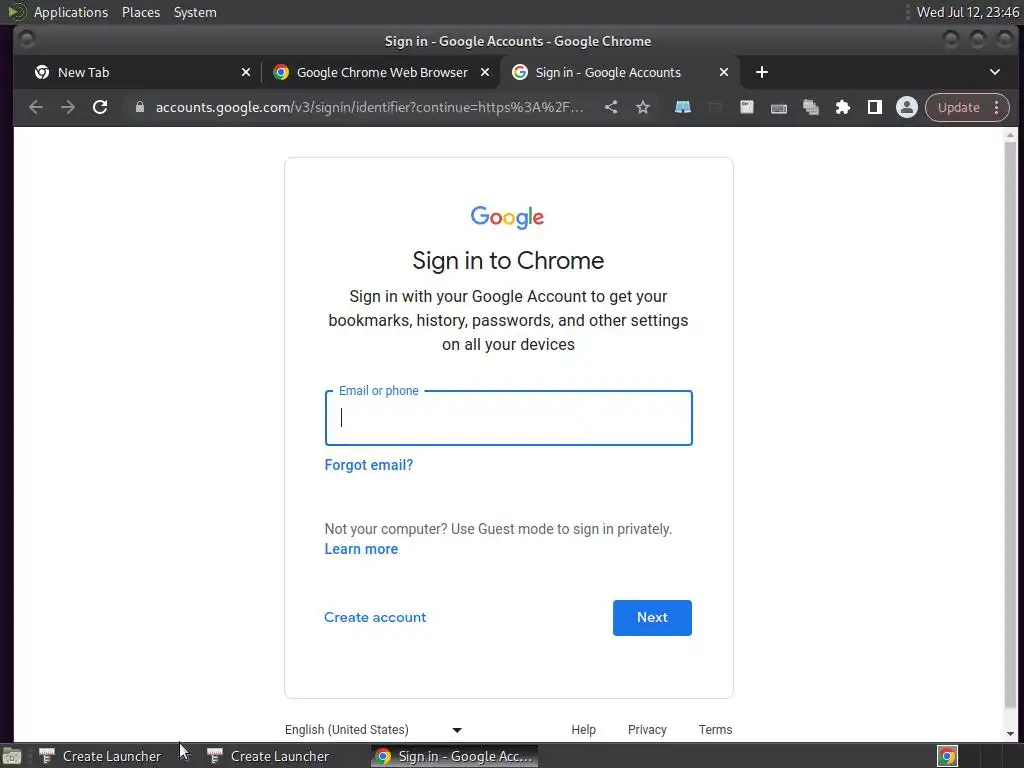This screenshot has height=768, width=1024.
Task: Open Chrome's three-dot menu
Action: [997, 107]
